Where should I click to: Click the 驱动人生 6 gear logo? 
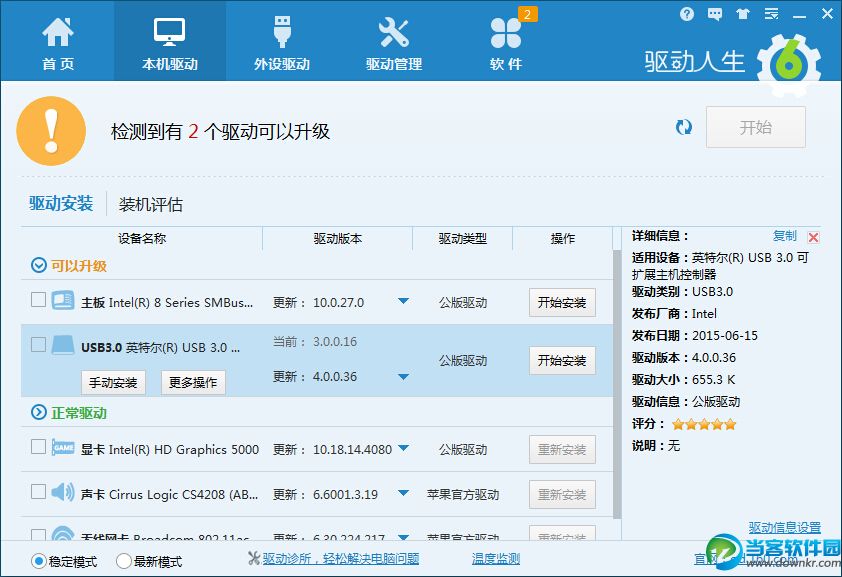pos(788,65)
